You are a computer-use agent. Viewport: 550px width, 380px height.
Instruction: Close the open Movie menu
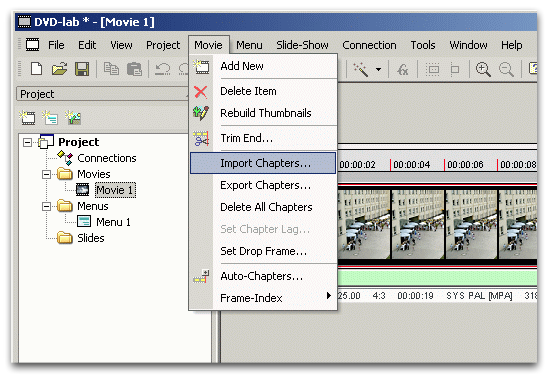click(208, 45)
